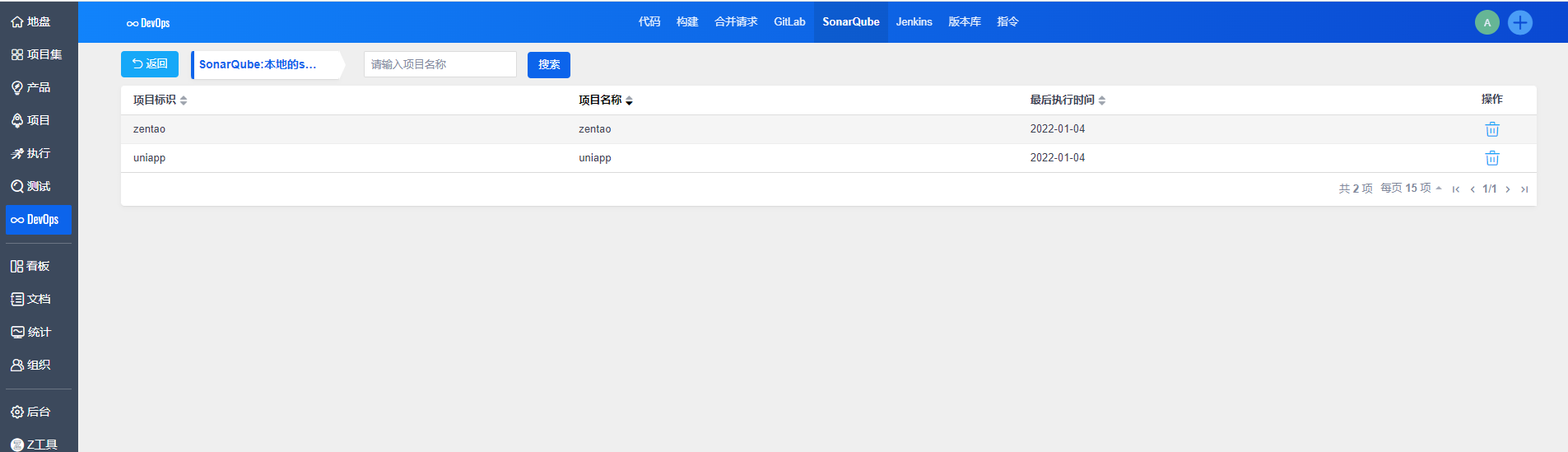The height and width of the screenshot is (452, 1568).
Task: Click SonarQube:本地的s... breadcrumb label
Action: (x=258, y=64)
